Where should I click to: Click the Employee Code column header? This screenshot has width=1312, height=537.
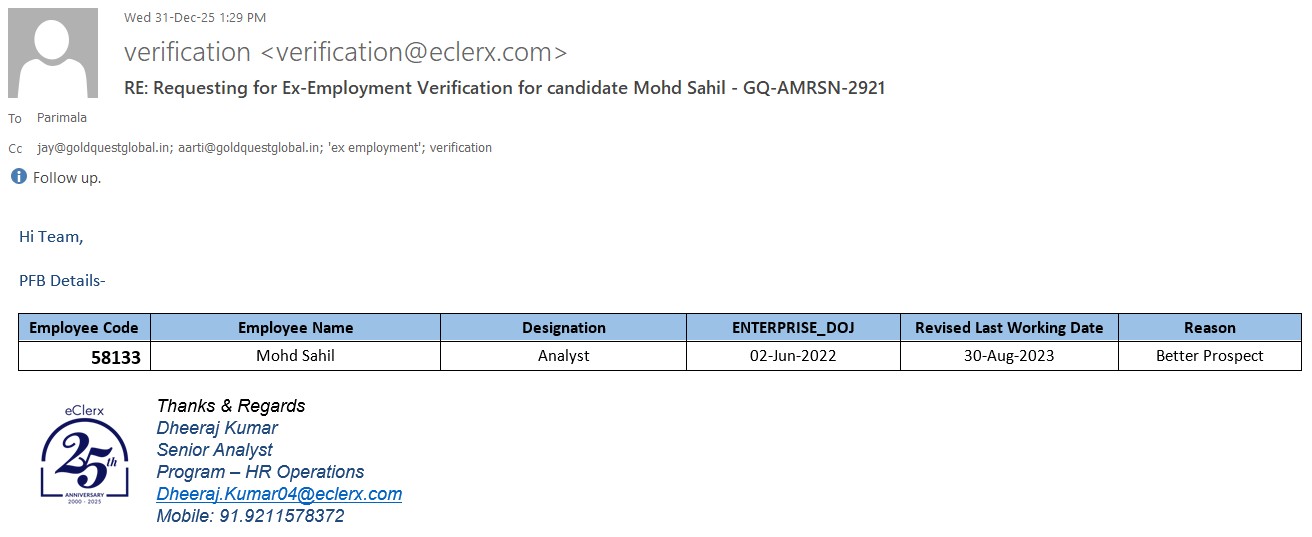click(x=84, y=328)
